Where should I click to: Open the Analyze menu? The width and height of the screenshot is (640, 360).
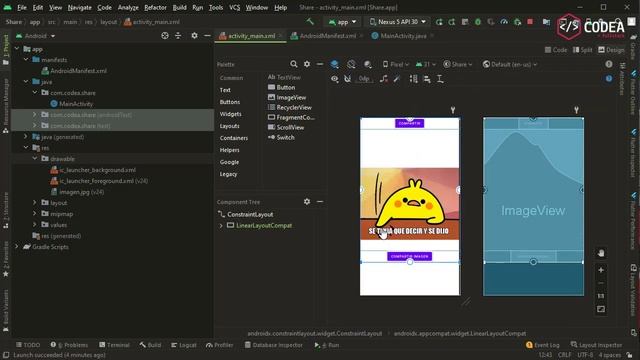point(128,7)
